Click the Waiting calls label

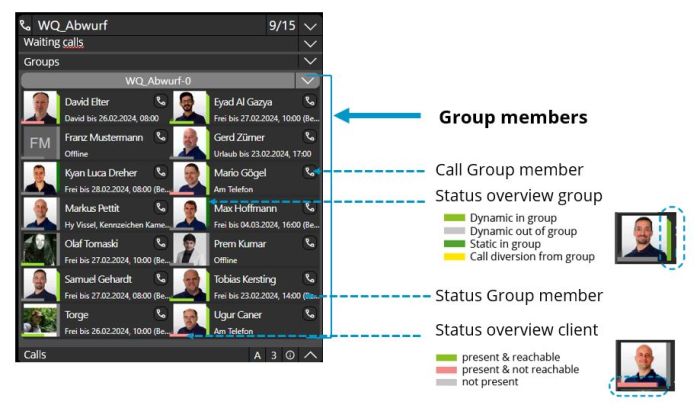54,42
